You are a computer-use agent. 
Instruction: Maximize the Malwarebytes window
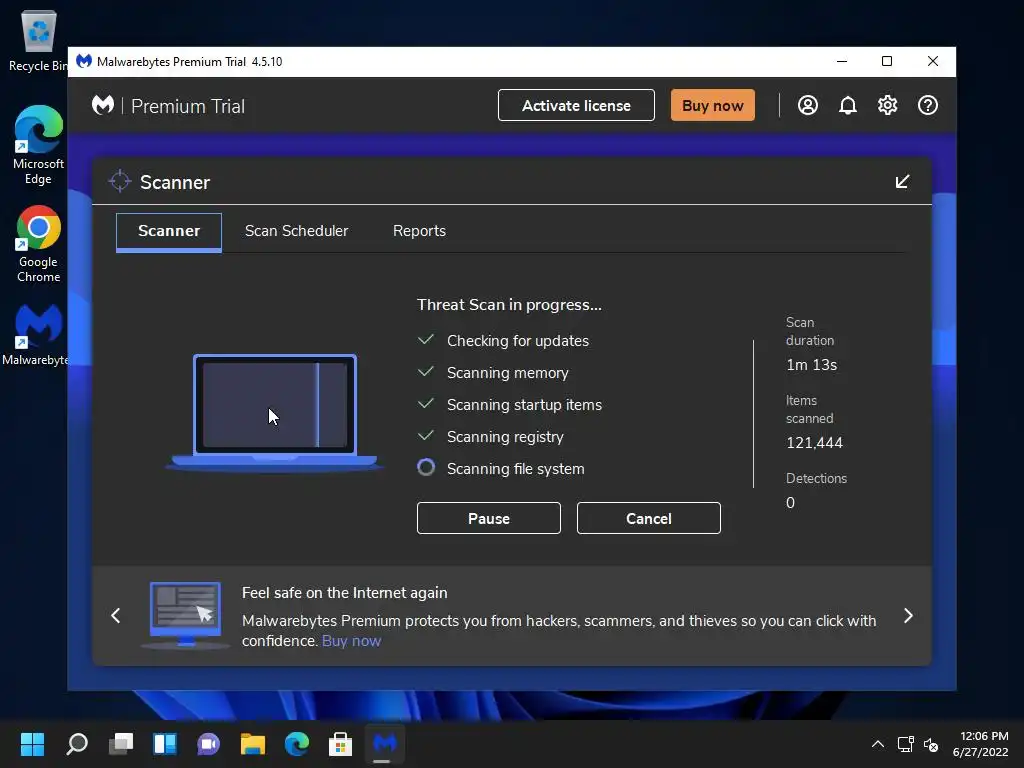887,61
